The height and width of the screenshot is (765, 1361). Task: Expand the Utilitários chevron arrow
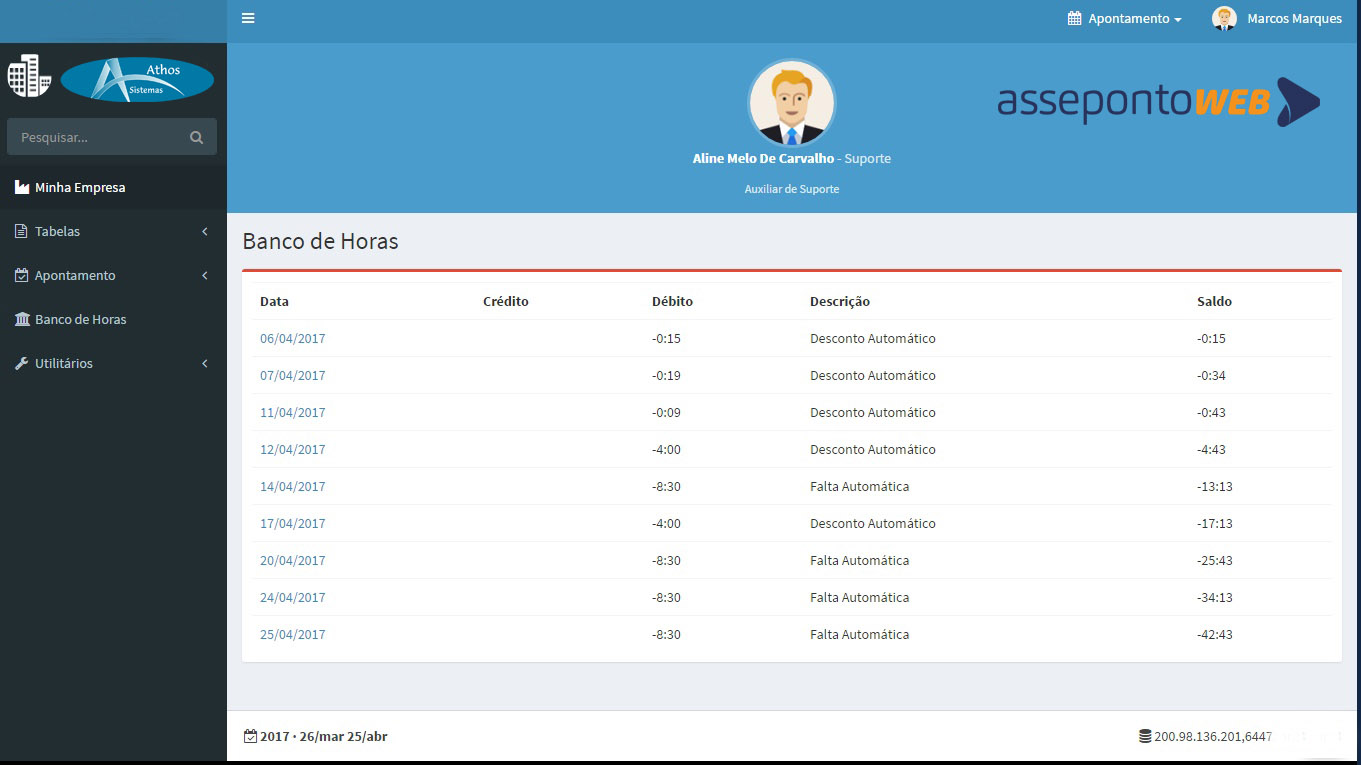point(205,363)
